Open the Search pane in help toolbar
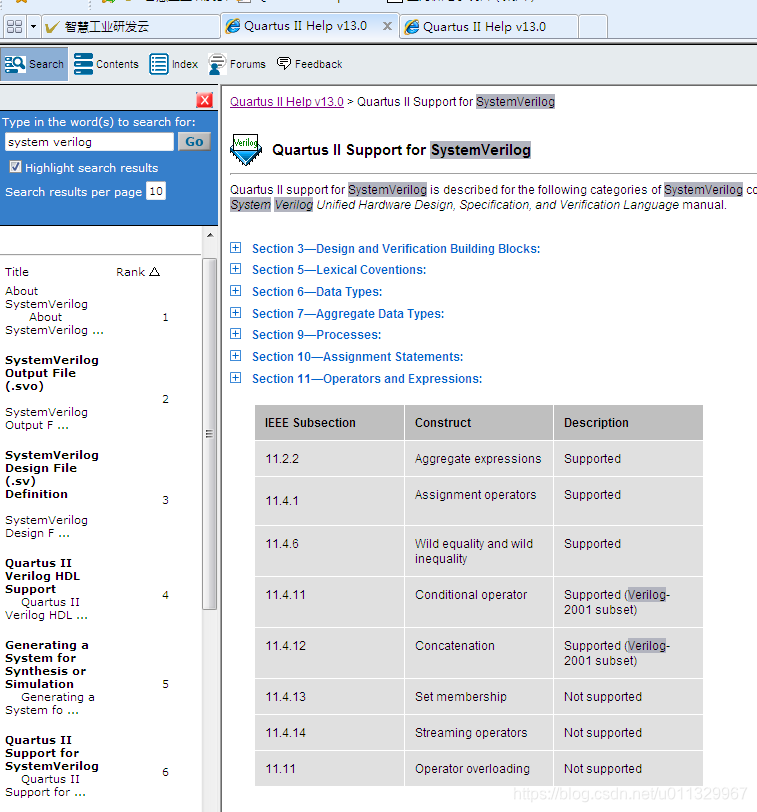Image resolution: width=757 pixels, height=812 pixels. coord(34,64)
